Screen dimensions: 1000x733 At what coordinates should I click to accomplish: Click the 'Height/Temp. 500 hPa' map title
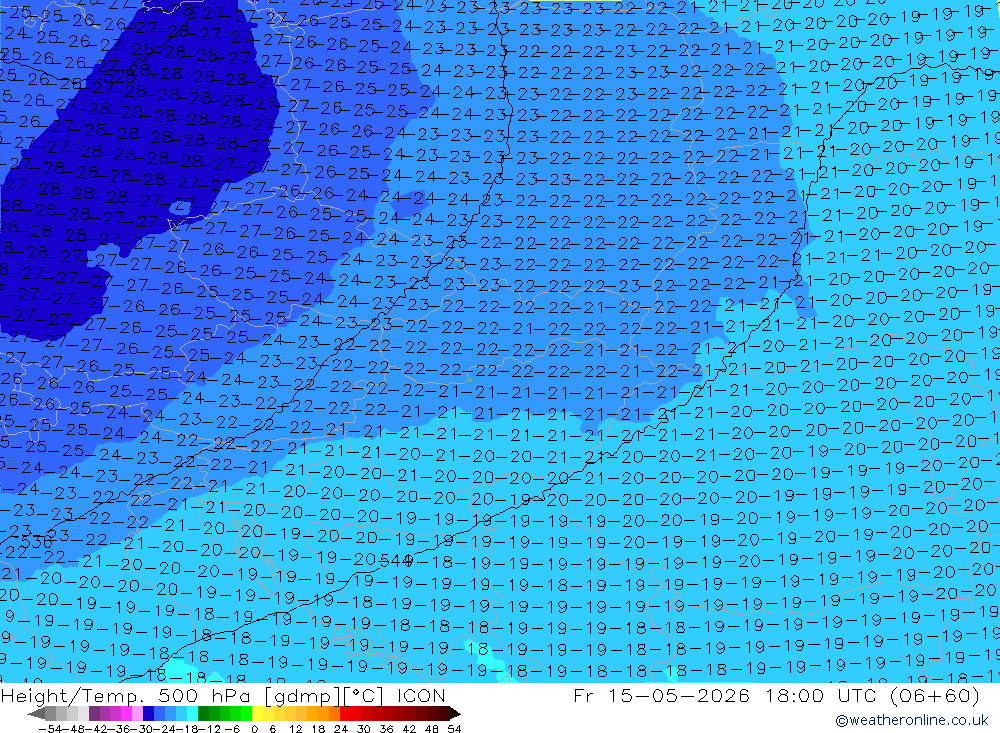tap(127, 695)
